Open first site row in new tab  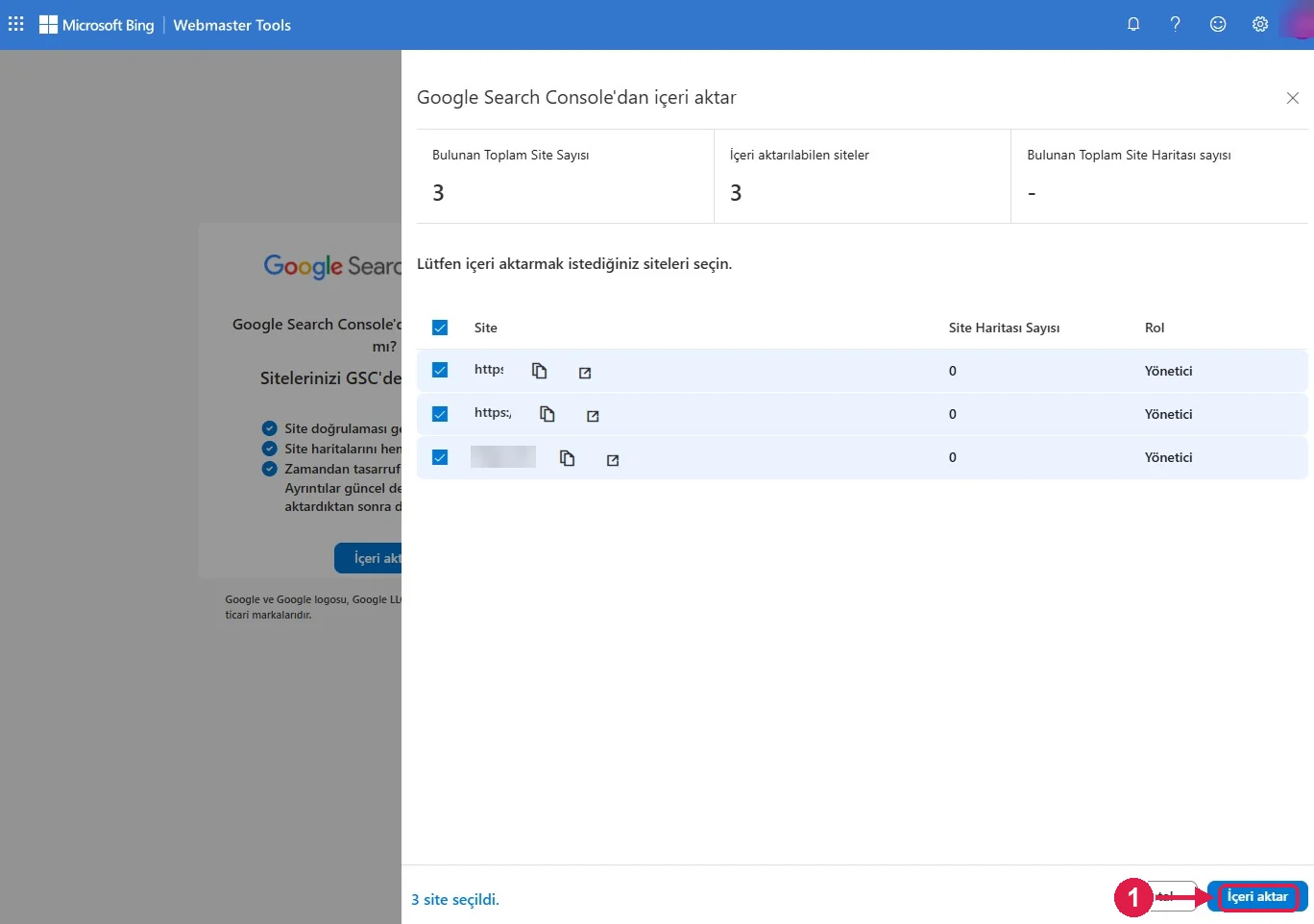[x=585, y=373]
